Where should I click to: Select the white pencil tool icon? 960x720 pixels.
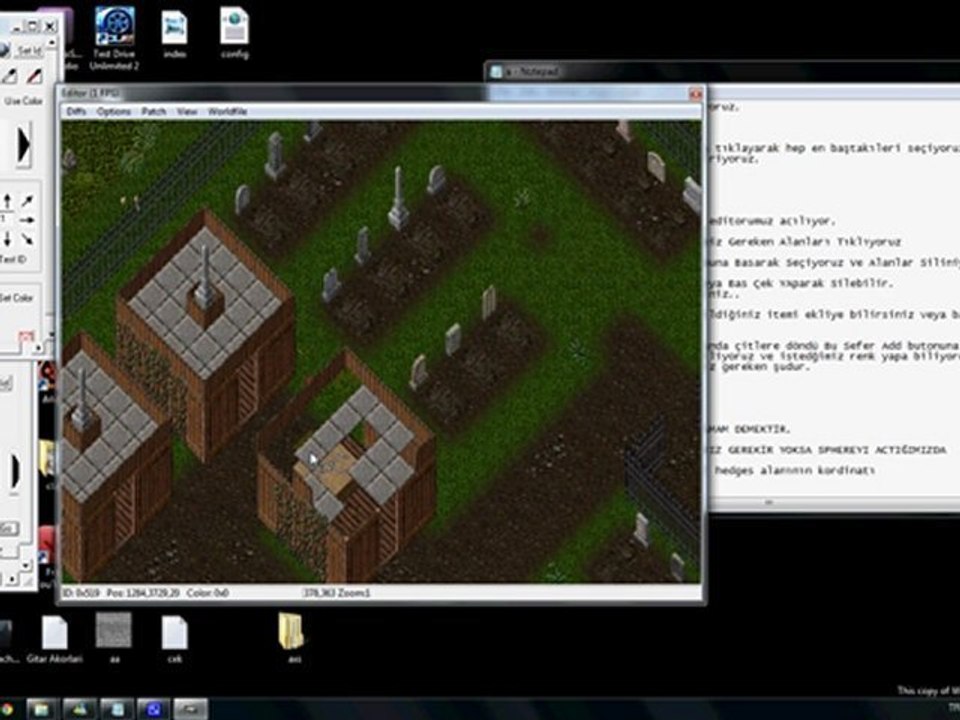coord(10,77)
